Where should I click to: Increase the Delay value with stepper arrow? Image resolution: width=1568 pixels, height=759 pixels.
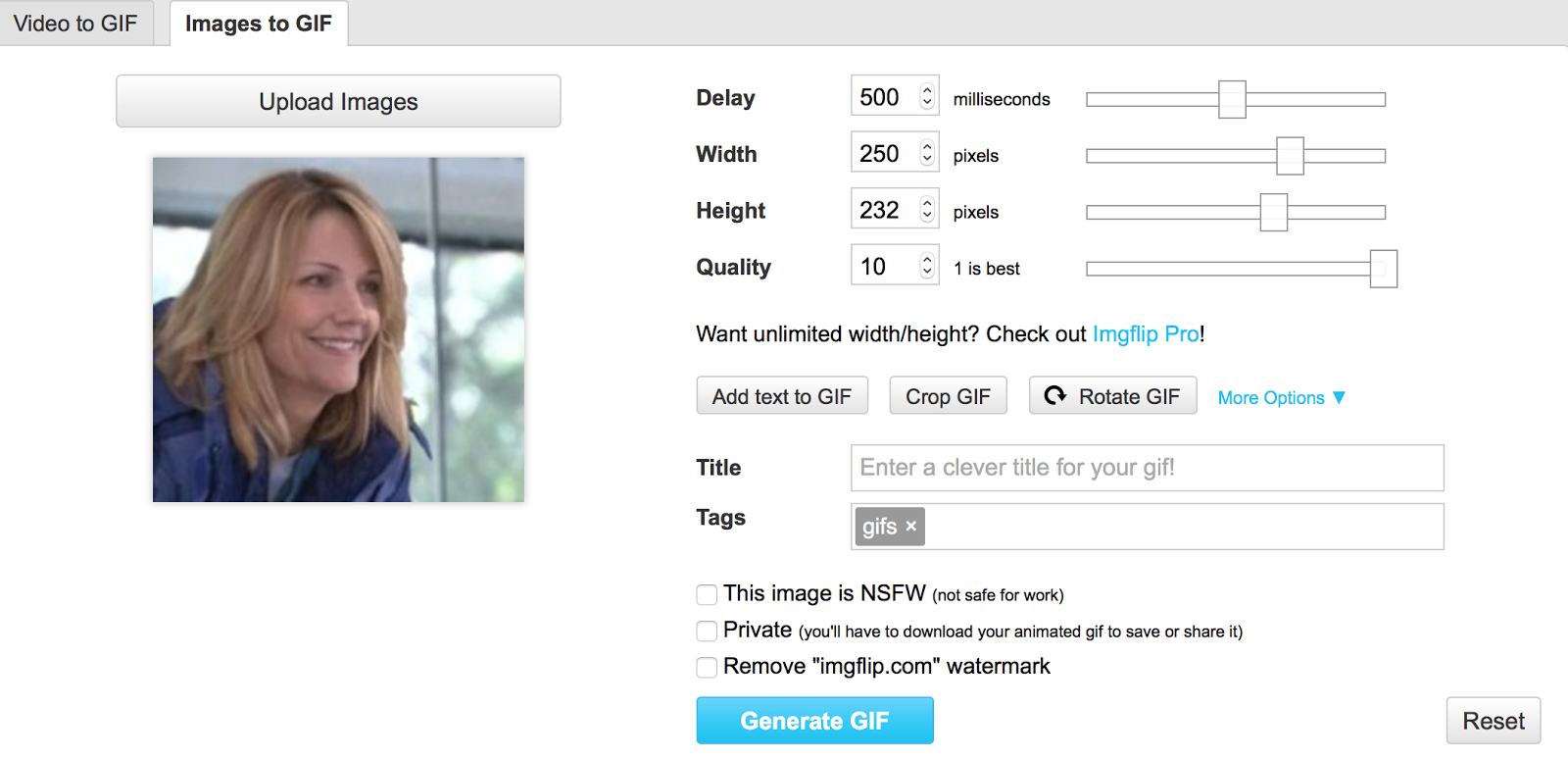coord(927,91)
